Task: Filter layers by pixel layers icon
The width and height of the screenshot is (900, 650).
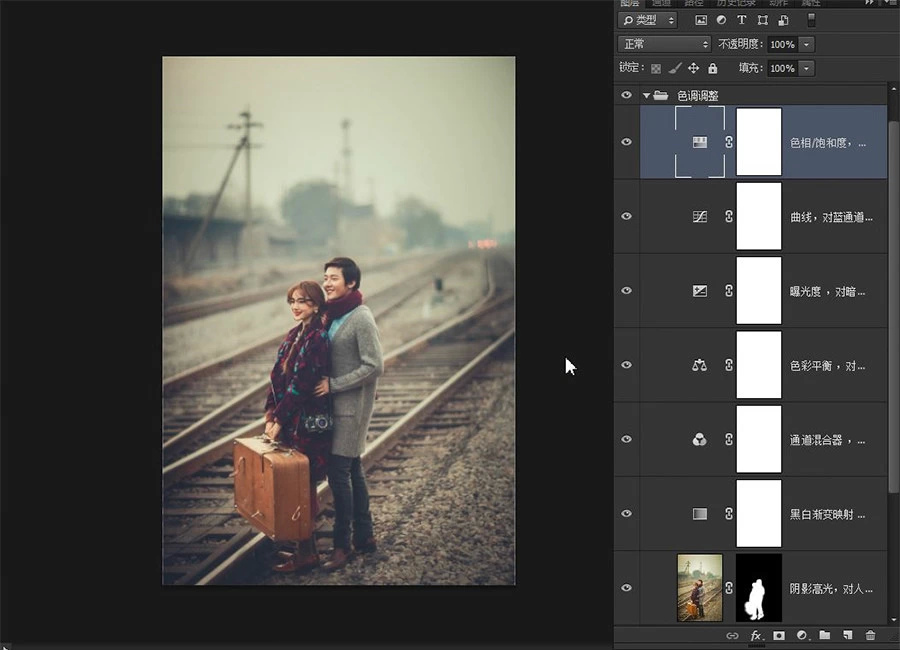Action: (x=701, y=20)
